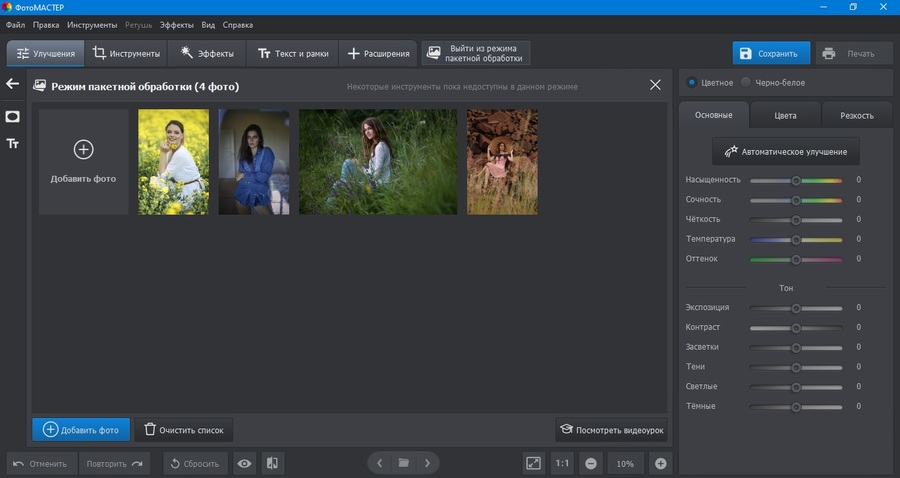Click the back arrow icon in left sidebar
This screenshot has width=900, height=478.
[13, 84]
